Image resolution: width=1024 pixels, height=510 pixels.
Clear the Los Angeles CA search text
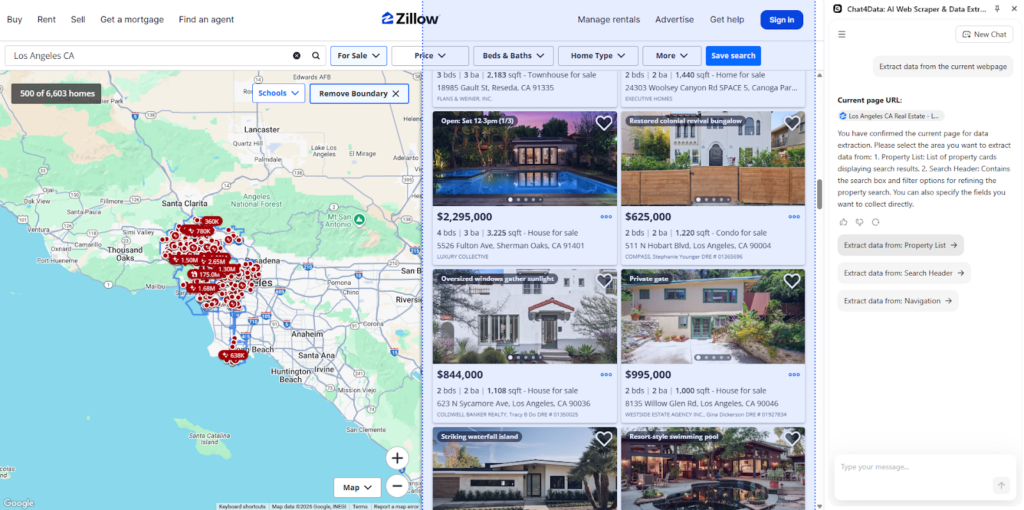pos(297,56)
